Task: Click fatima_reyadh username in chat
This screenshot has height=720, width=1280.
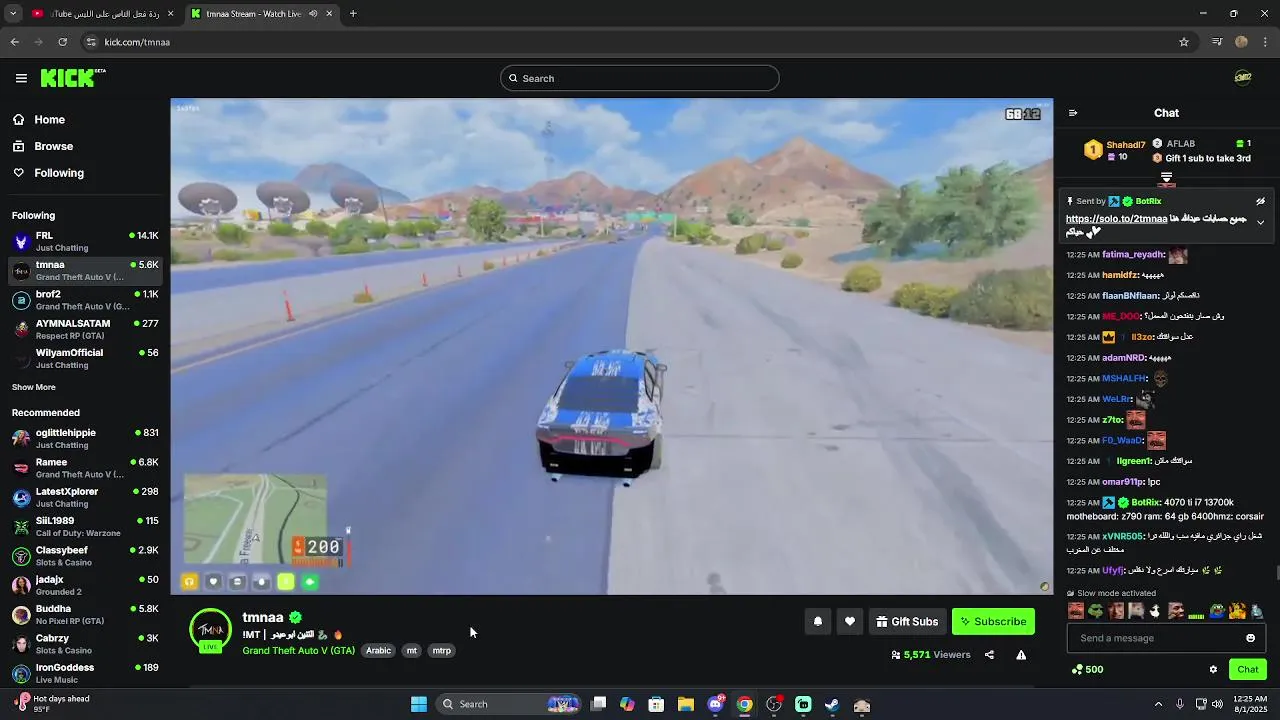Action: (x=1133, y=254)
